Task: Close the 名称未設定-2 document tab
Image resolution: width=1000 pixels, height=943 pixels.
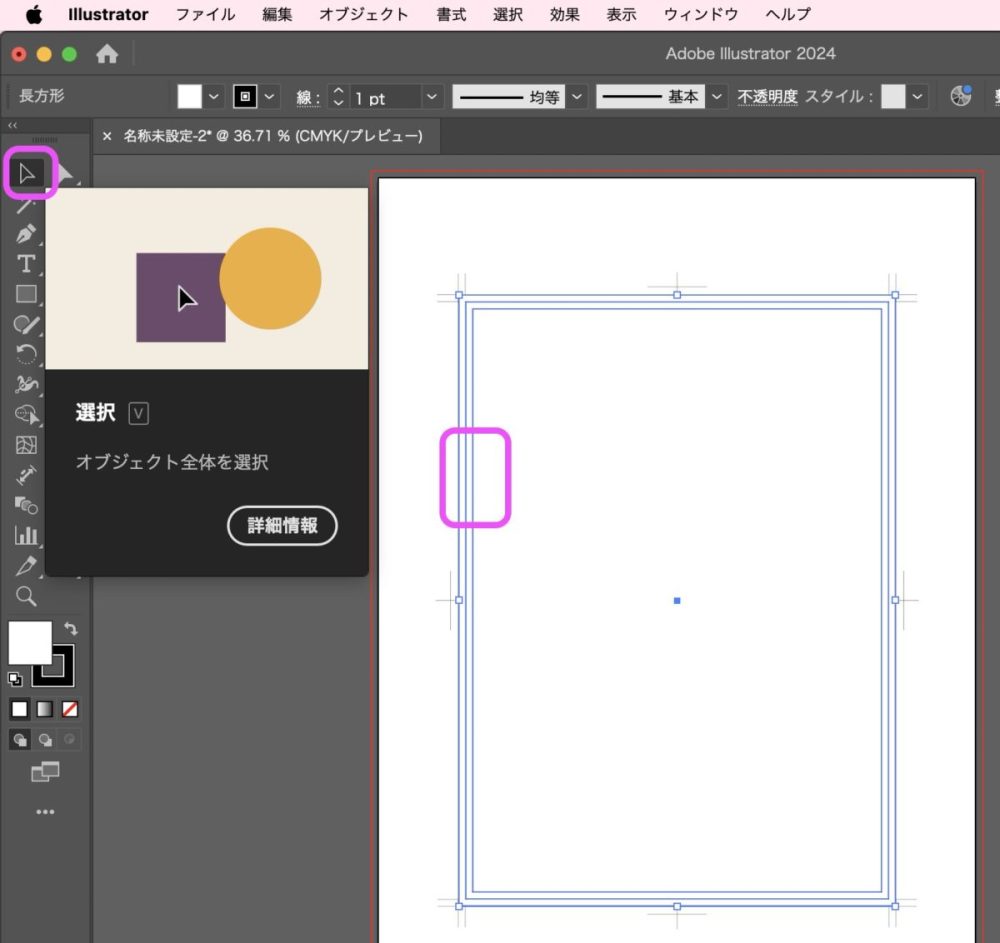Action: (x=107, y=136)
